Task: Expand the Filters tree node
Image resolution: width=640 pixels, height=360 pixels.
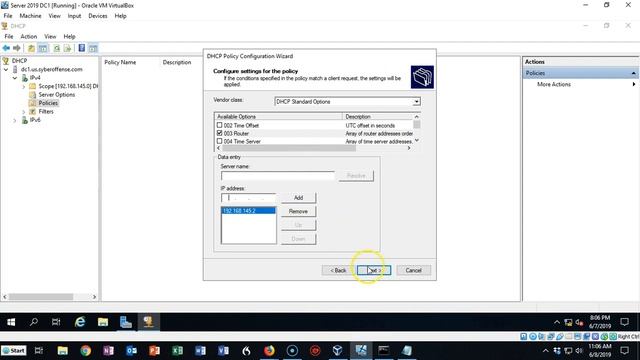Action: (24, 111)
